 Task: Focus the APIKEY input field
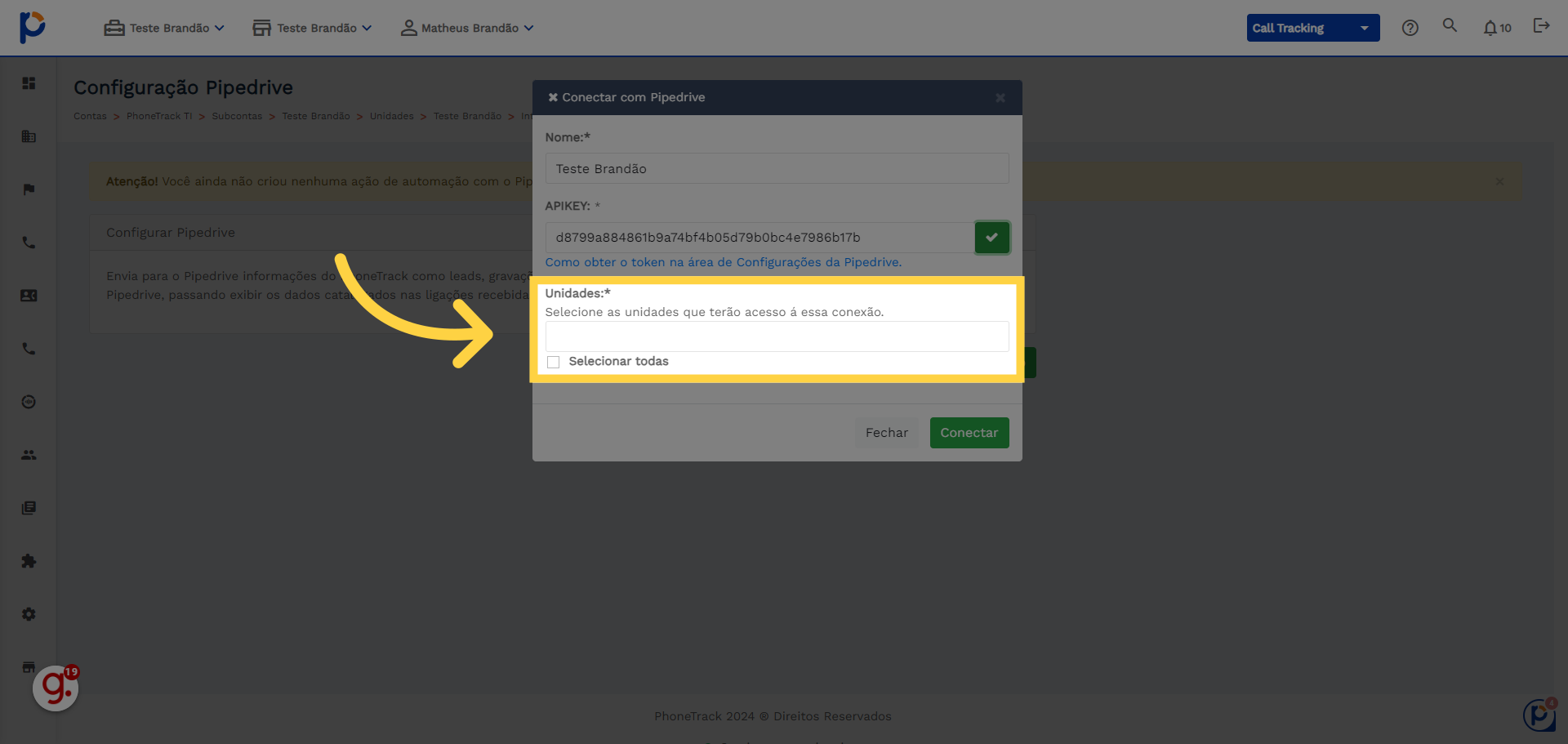[760, 238]
